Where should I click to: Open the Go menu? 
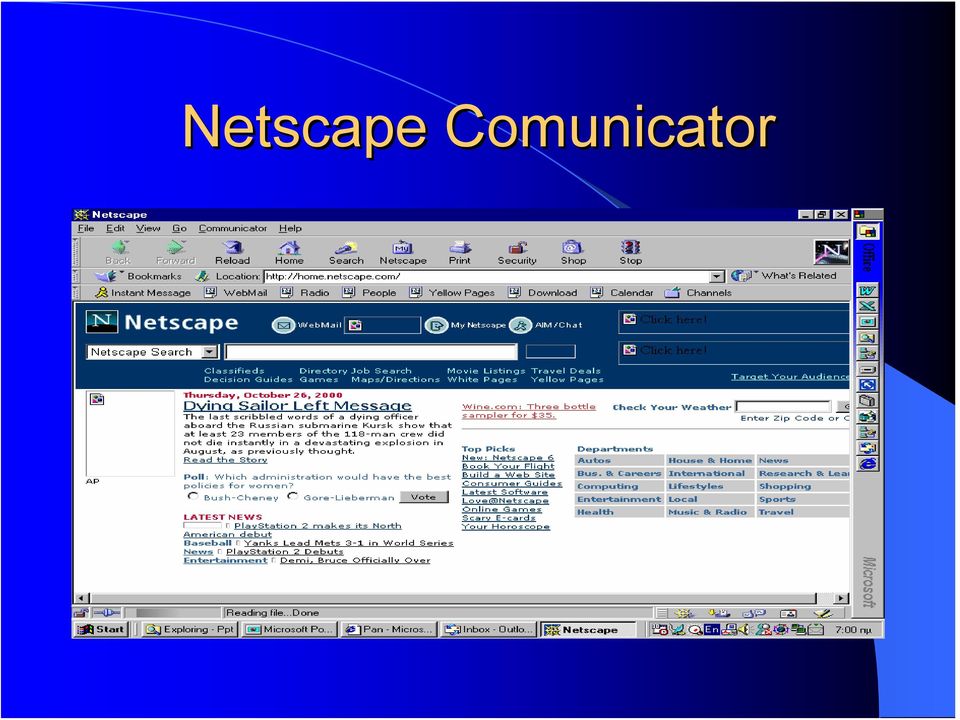179,228
